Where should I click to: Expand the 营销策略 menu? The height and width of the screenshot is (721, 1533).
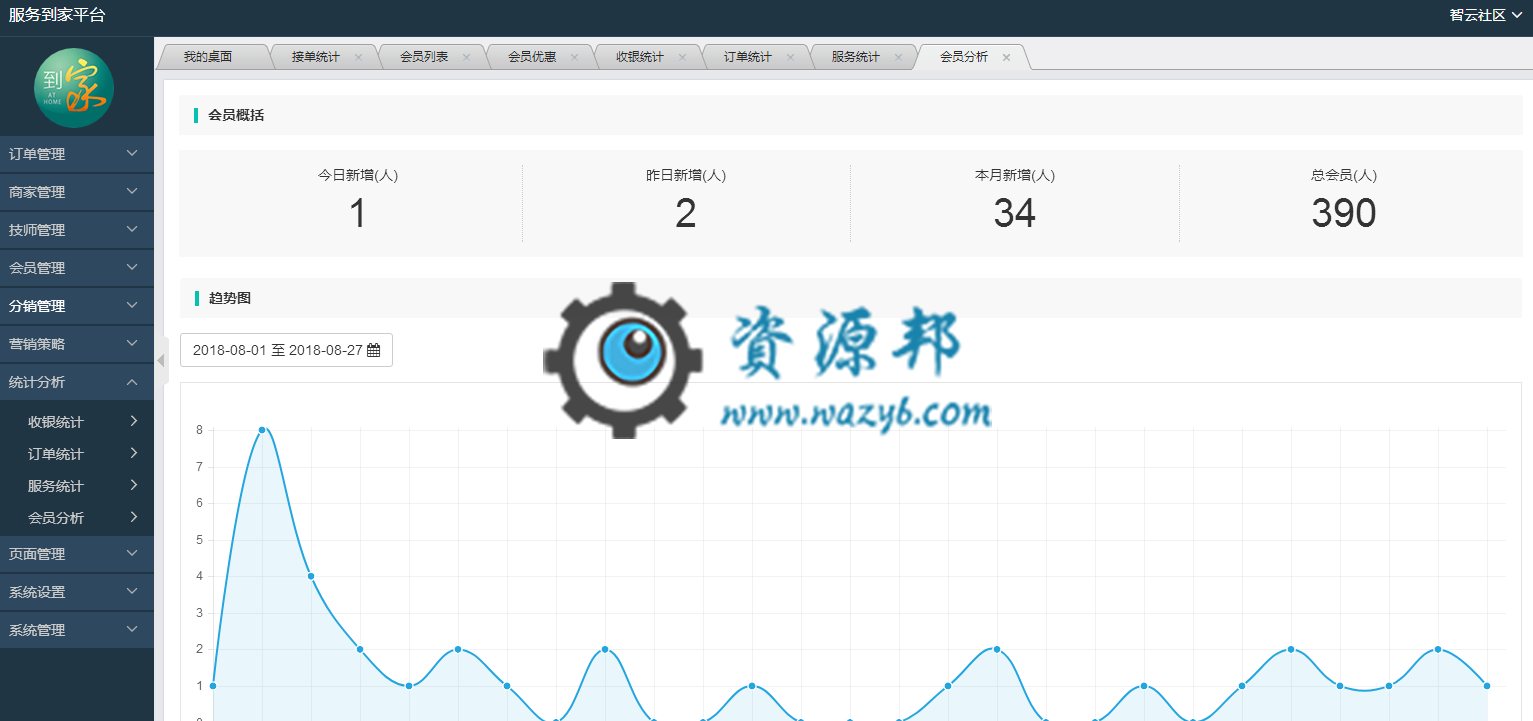click(x=77, y=344)
